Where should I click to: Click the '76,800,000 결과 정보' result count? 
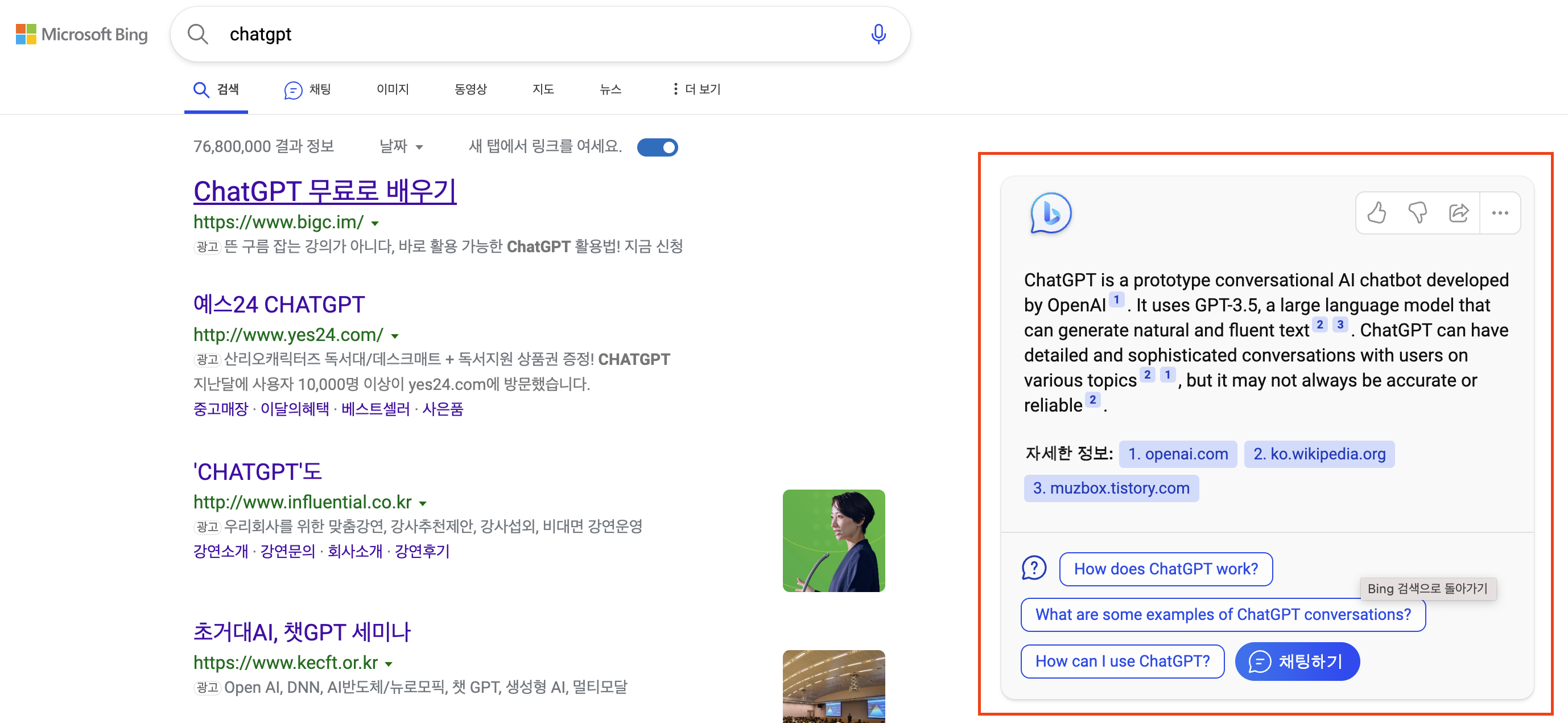click(263, 146)
